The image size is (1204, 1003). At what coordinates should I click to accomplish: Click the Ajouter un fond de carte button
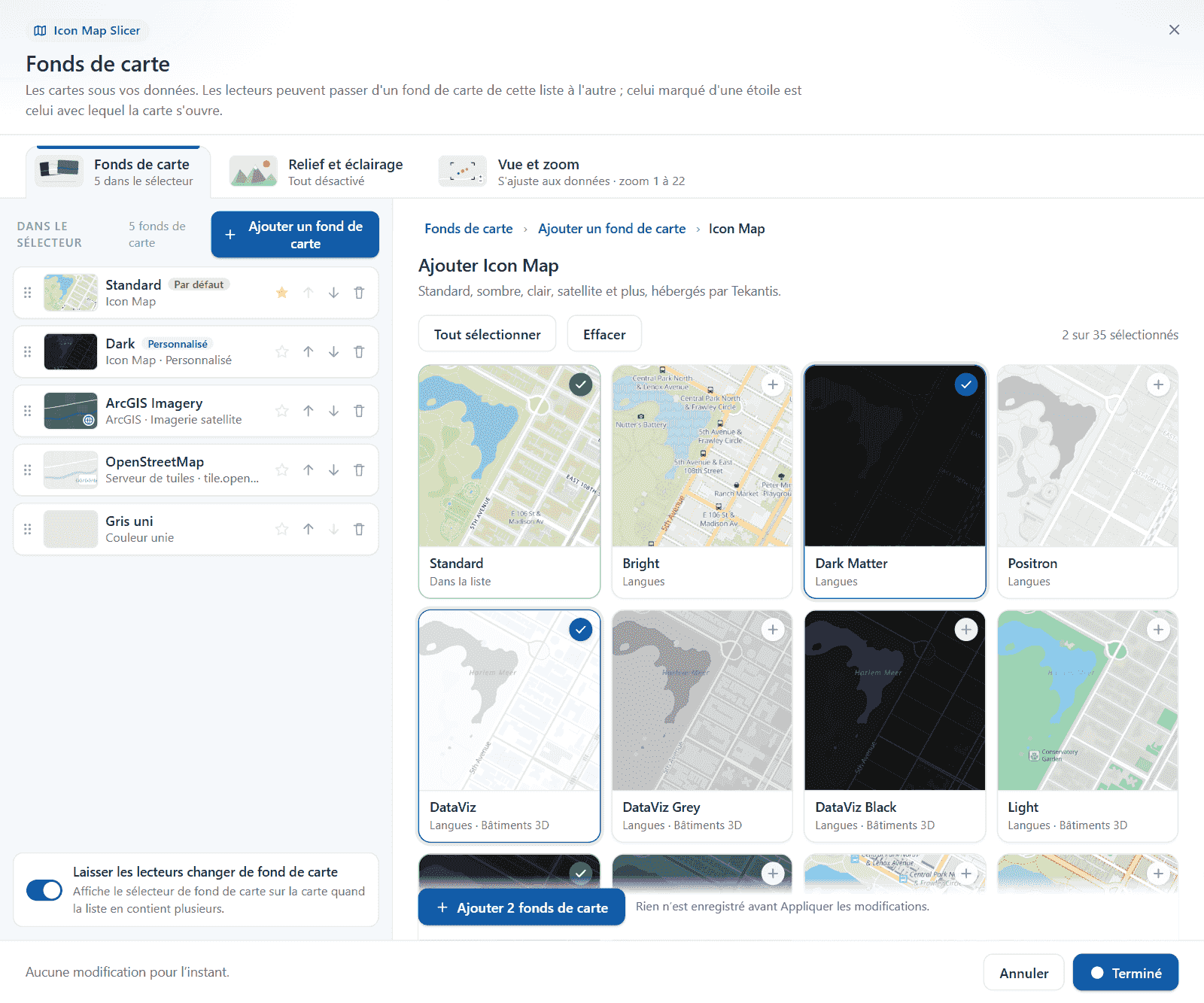(x=295, y=235)
